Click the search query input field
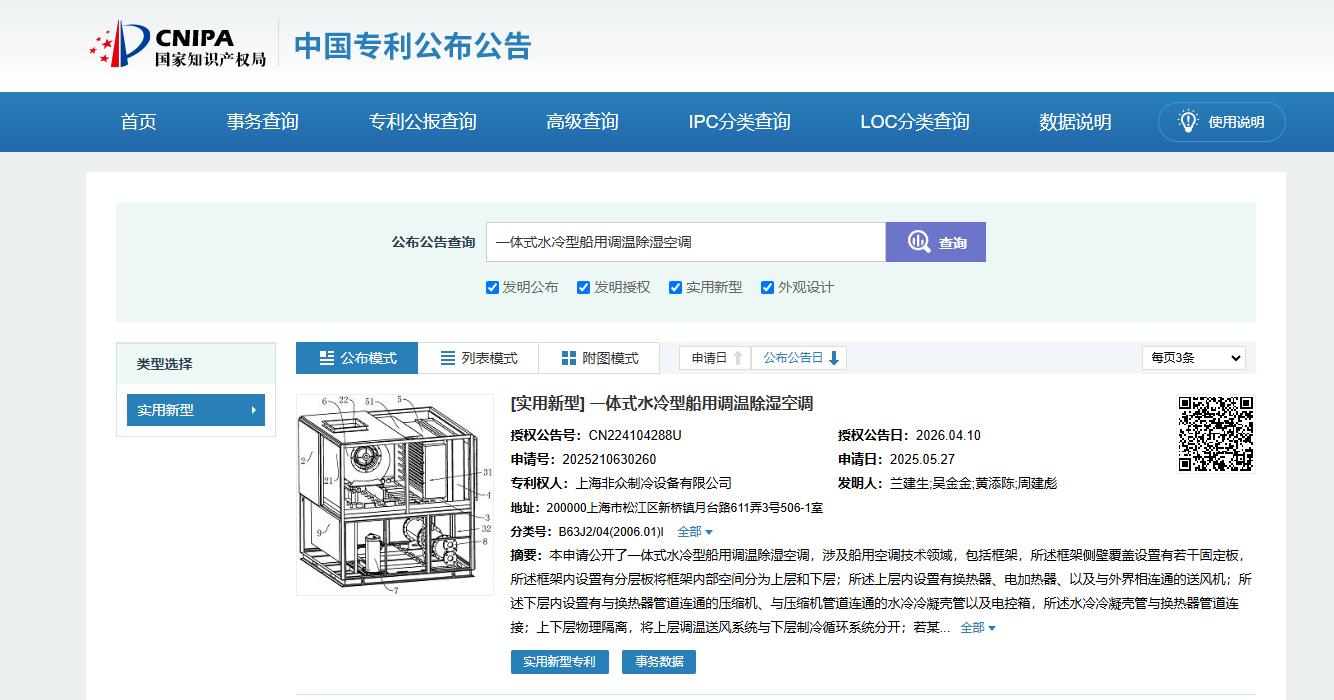 tap(685, 242)
